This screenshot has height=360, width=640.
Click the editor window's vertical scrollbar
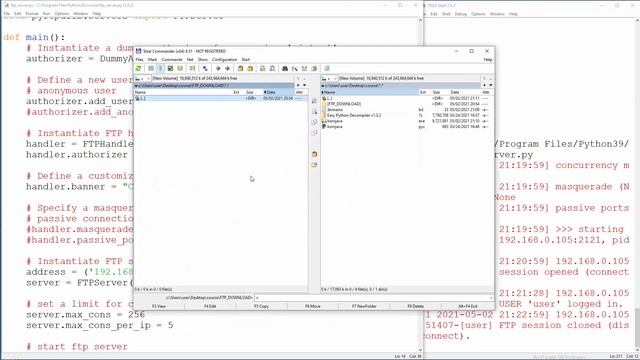click(420, 184)
